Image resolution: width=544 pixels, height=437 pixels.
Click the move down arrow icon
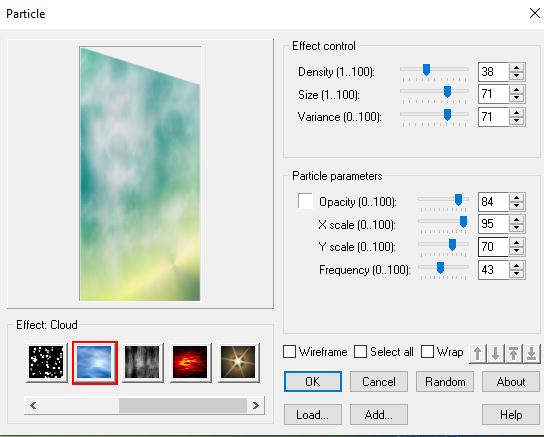pyautogui.click(x=495, y=354)
